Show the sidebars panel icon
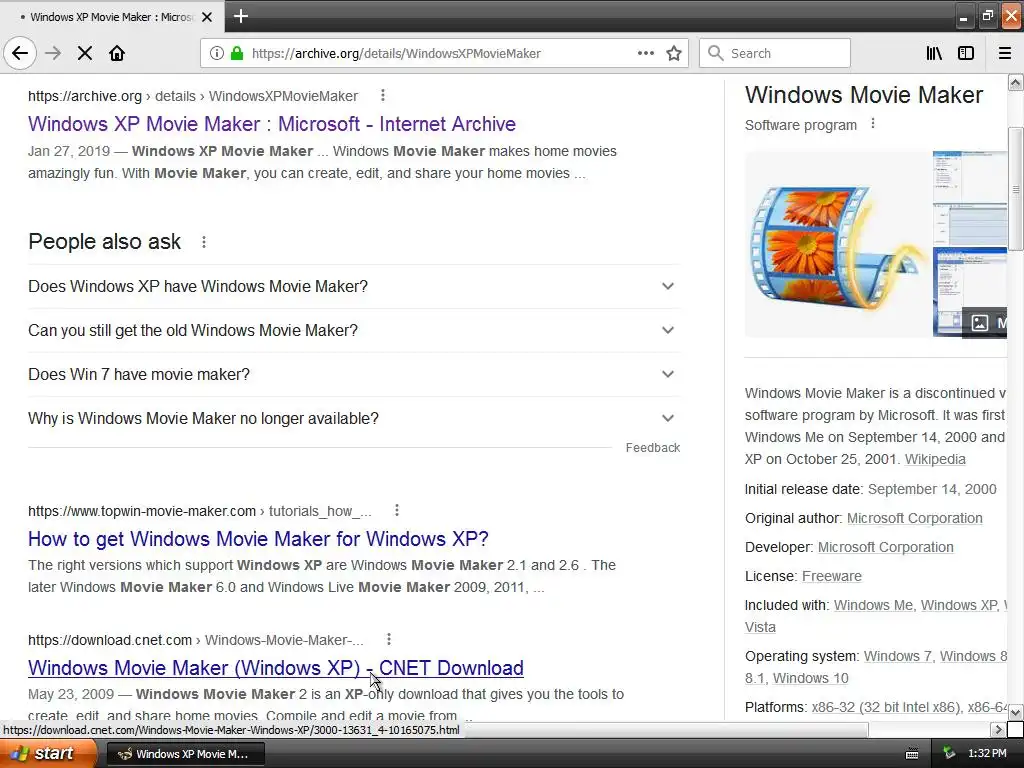Viewport: 1024px width, 768px height. tap(966, 53)
